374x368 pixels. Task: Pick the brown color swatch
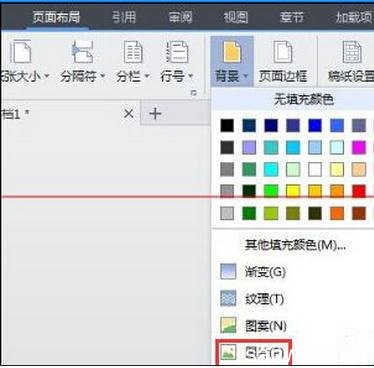tap(359, 213)
